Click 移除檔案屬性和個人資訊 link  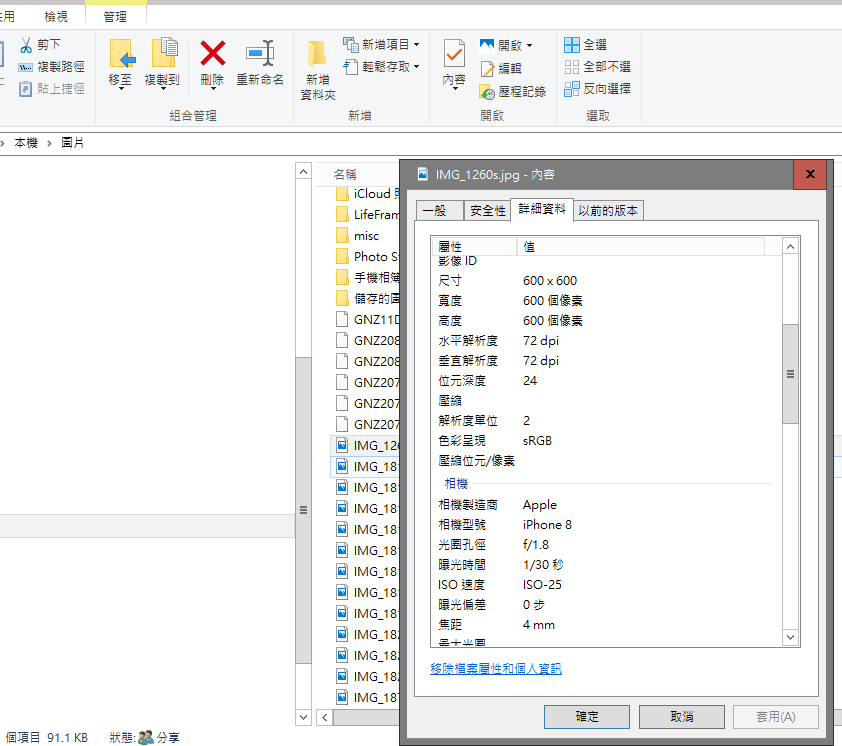496,669
